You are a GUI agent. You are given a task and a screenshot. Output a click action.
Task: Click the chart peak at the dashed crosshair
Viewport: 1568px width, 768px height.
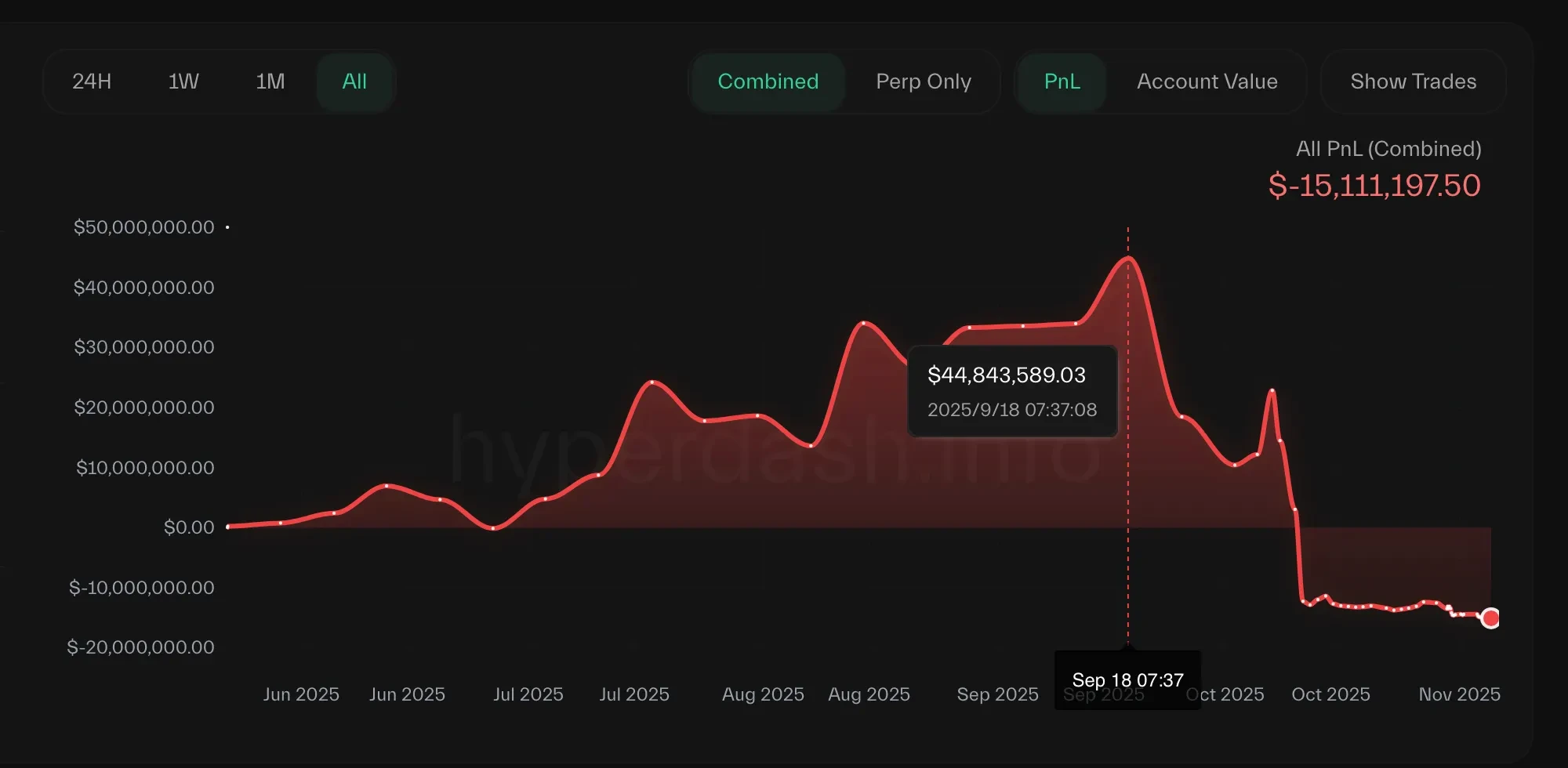point(1128,258)
